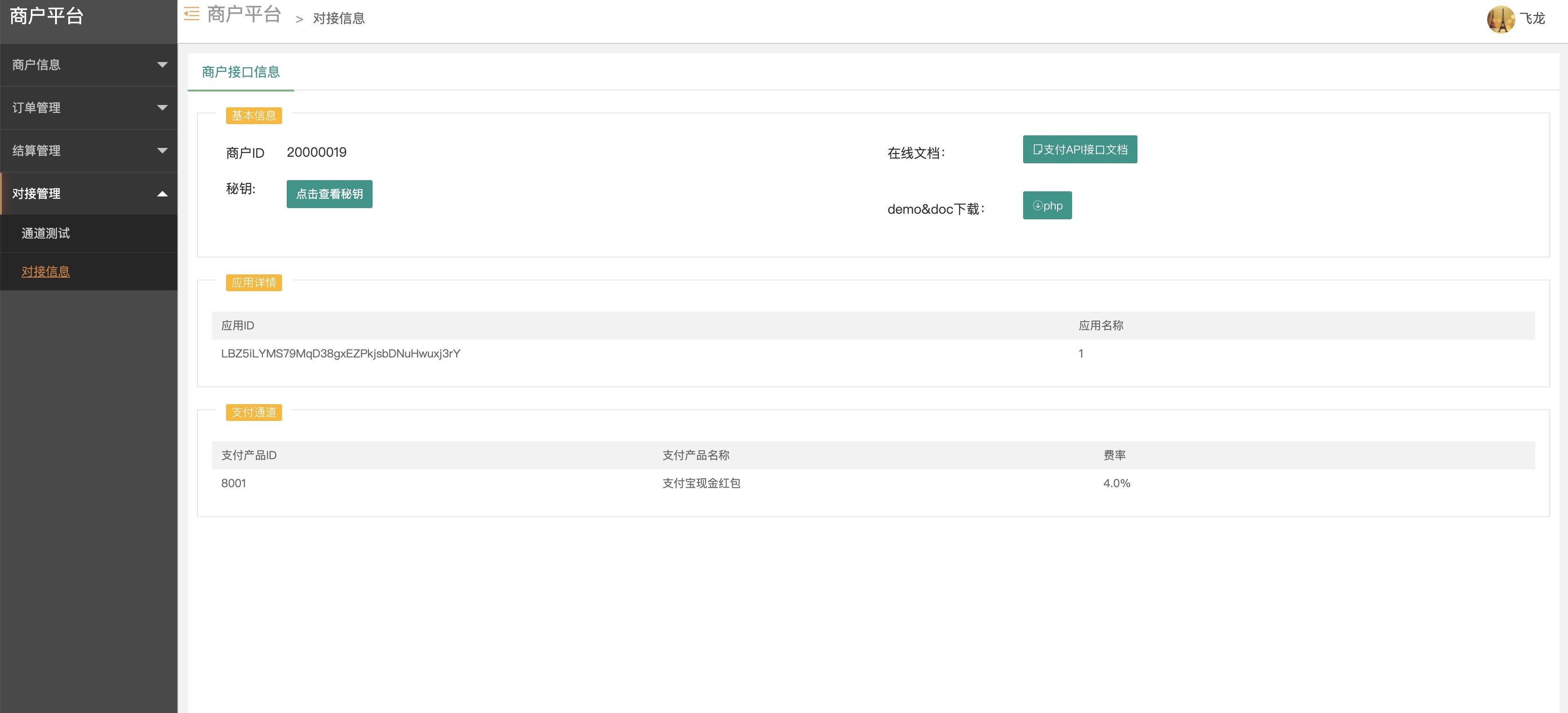Click the 应用详情 section label

point(253,283)
